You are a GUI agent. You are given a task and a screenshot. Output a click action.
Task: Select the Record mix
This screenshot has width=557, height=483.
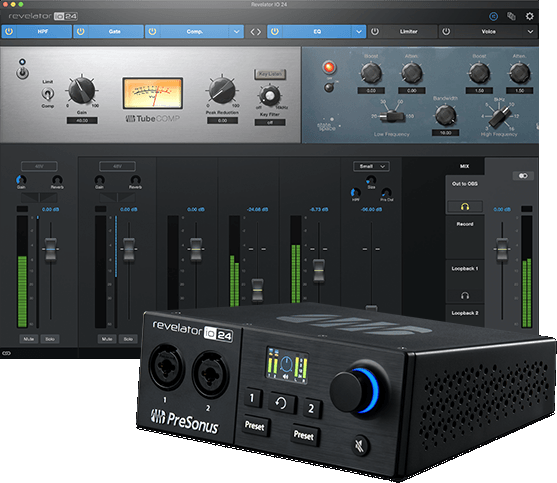(465, 224)
